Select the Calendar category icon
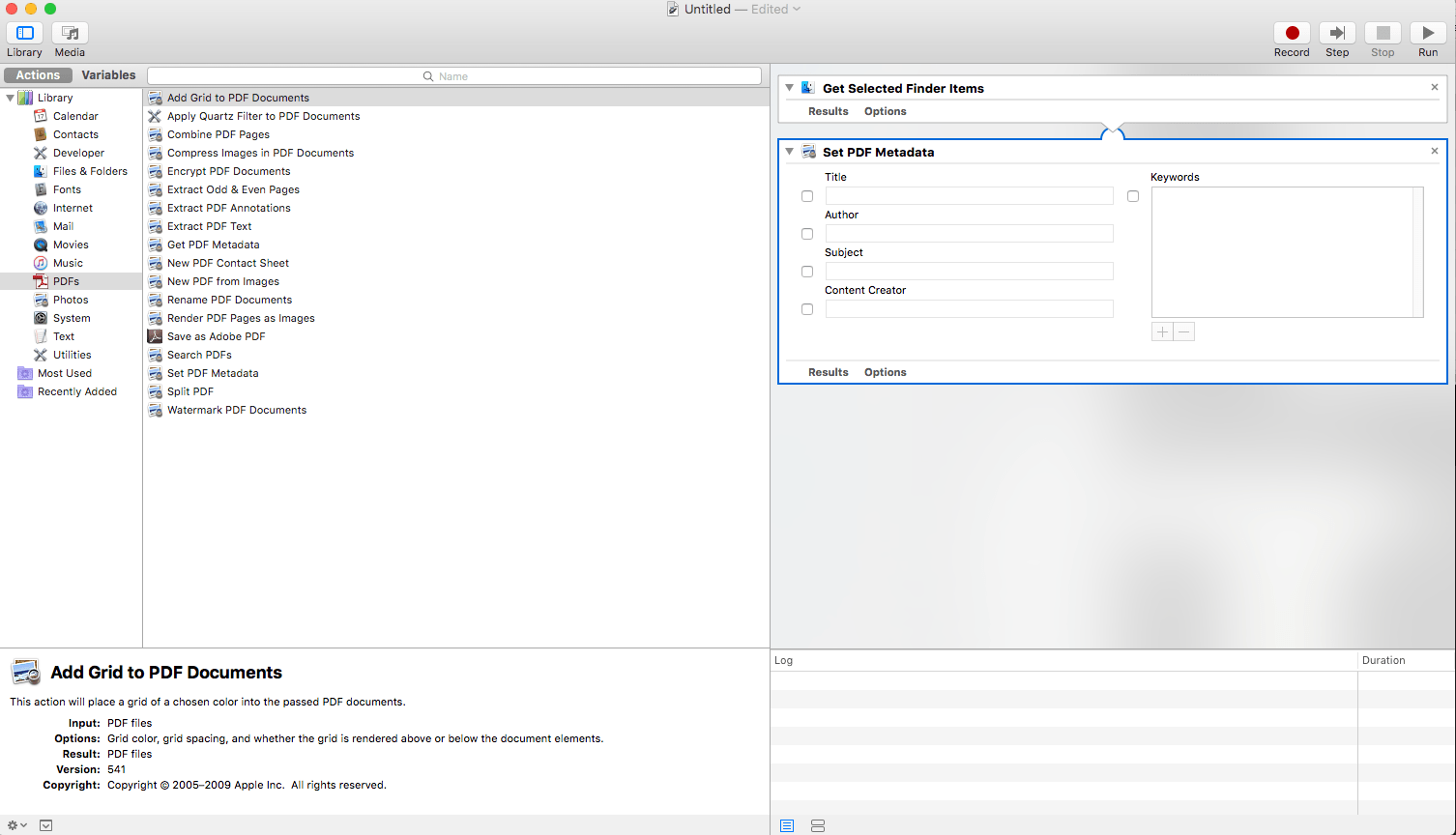Screen dimensions: 1456x835 (41, 116)
